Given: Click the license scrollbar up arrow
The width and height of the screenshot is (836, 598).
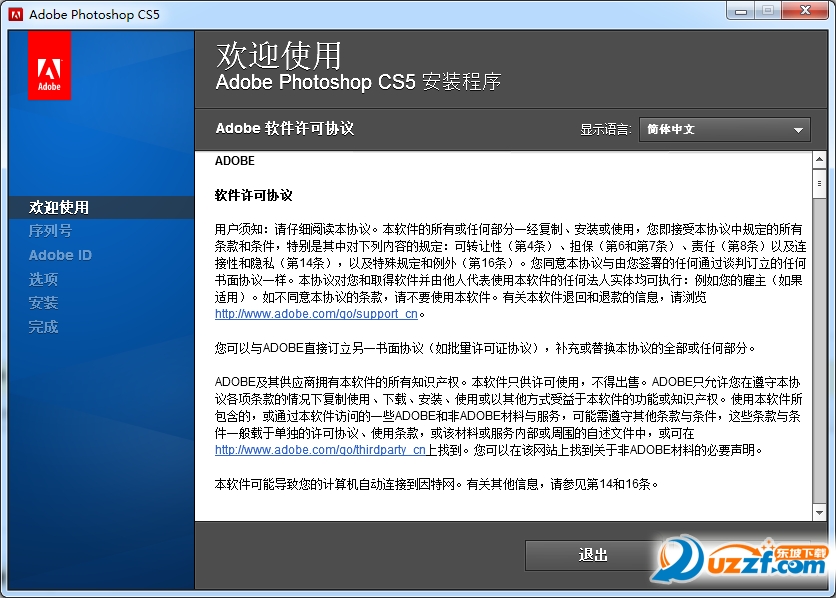Looking at the screenshot, I should point(819,160).
